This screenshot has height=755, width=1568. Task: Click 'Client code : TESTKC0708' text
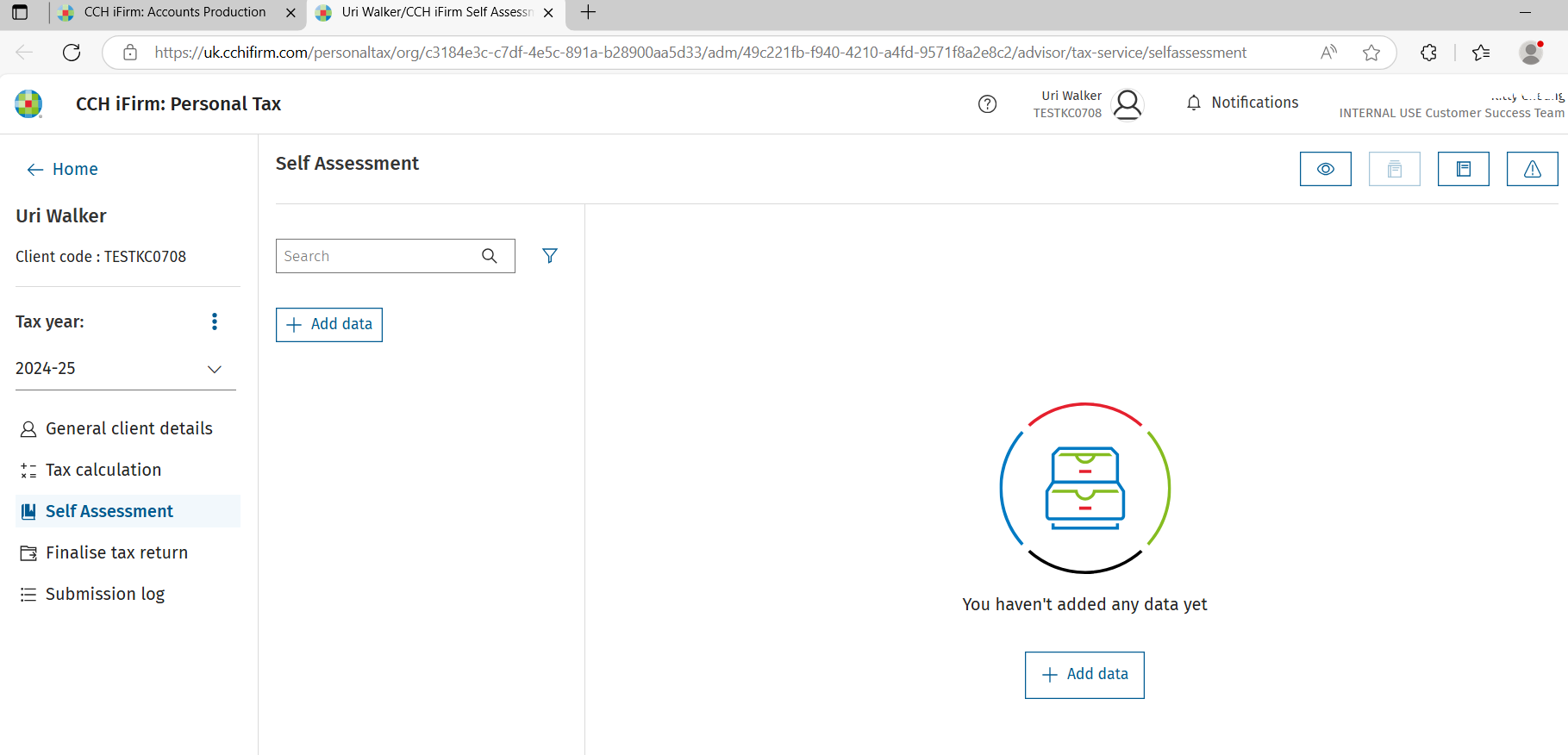point(101,257)
